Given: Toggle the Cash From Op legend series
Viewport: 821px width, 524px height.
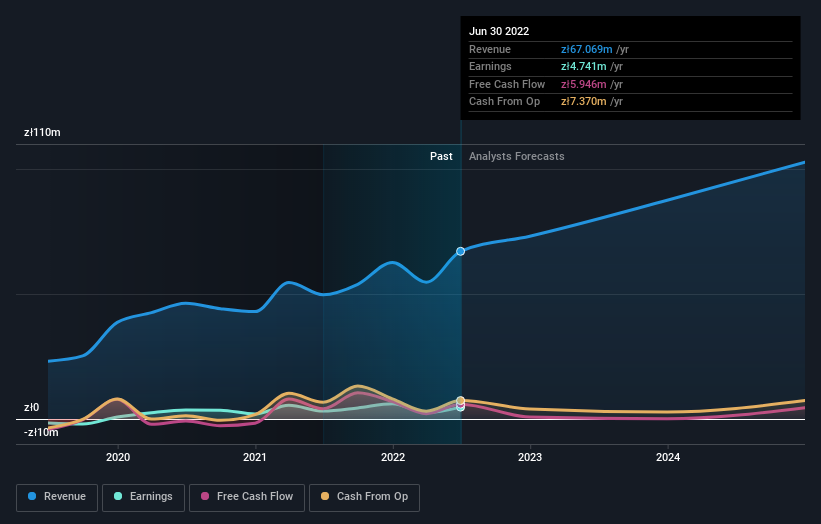Looking at the screenshot, I should pos(364,497).
